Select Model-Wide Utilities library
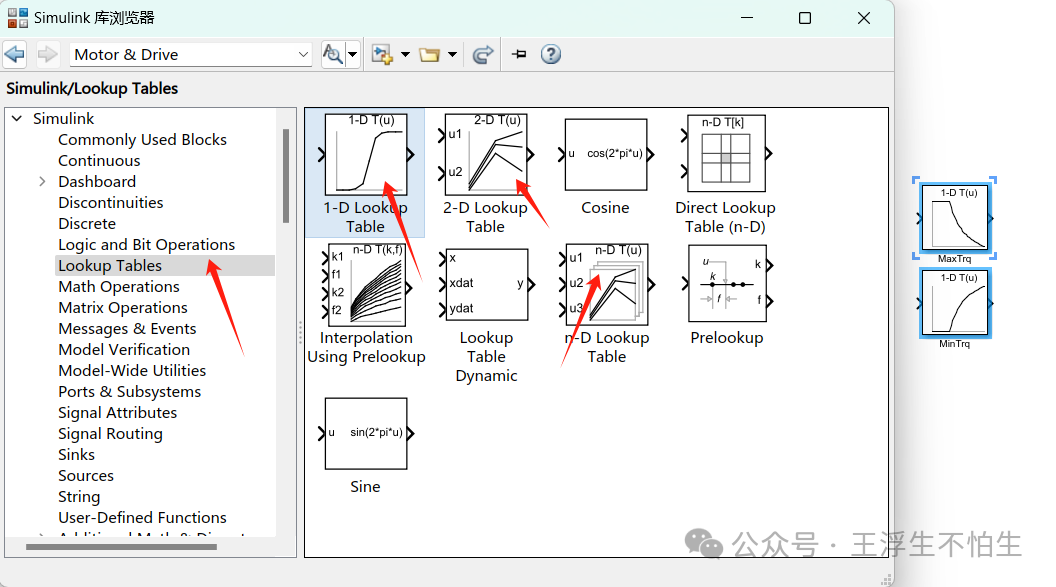Viewport: 1056px width, 587px height. (132, 370)
